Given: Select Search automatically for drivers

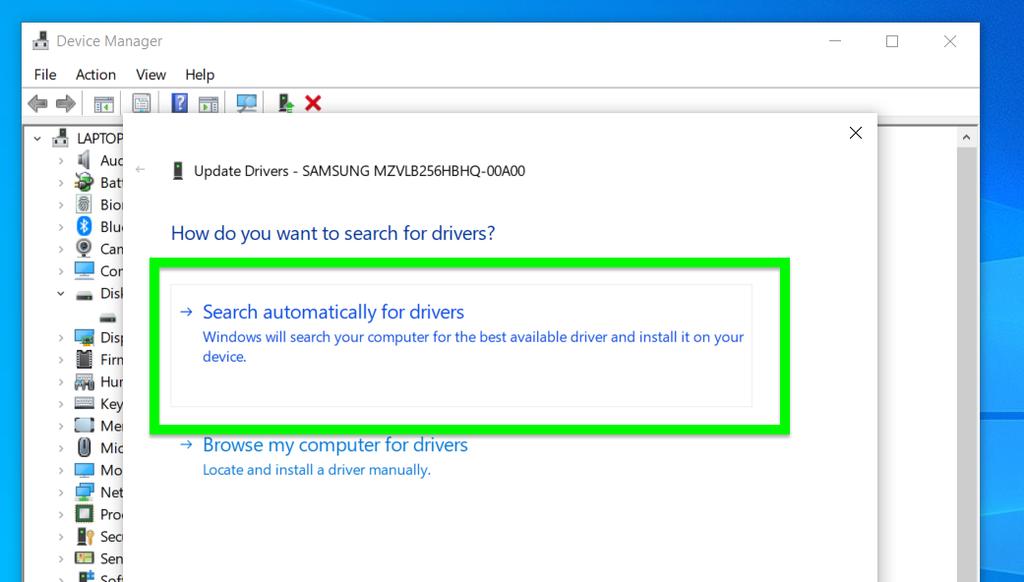Looking at the screenshot, I should click(333, 311).
